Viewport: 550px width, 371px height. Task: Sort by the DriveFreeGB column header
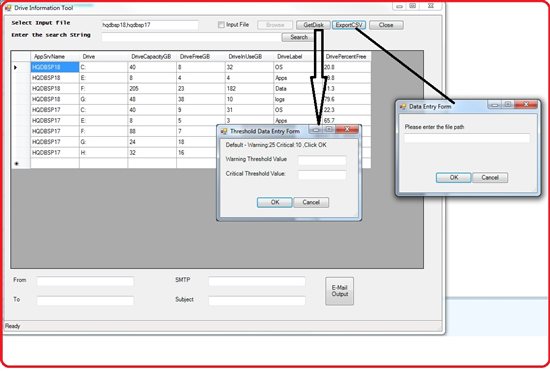coord(201,56)
